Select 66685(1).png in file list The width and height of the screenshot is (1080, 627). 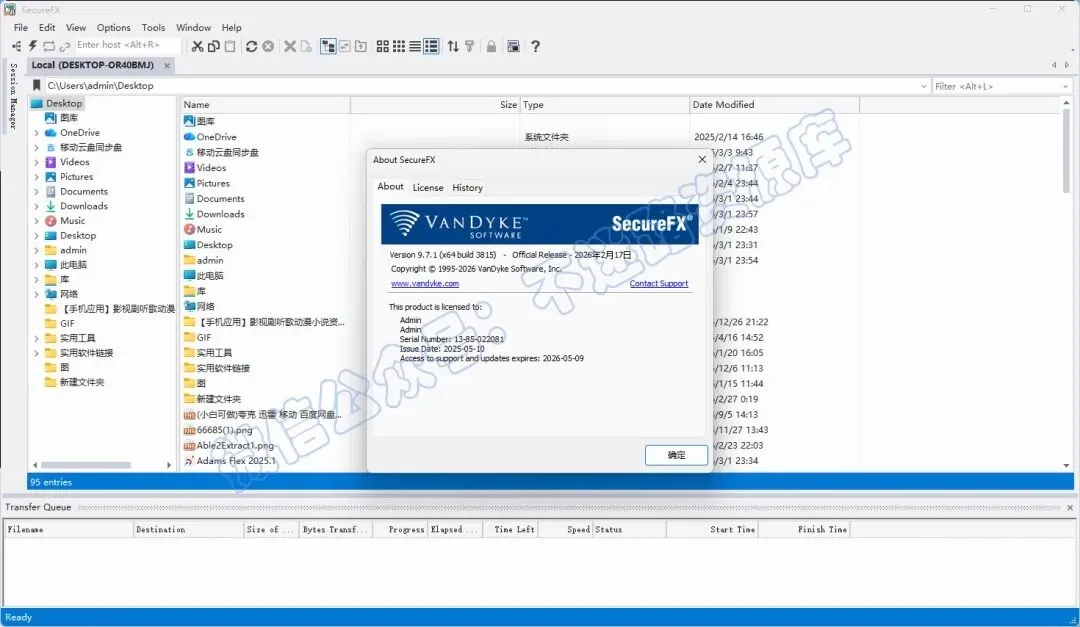(x=225, y=430)
